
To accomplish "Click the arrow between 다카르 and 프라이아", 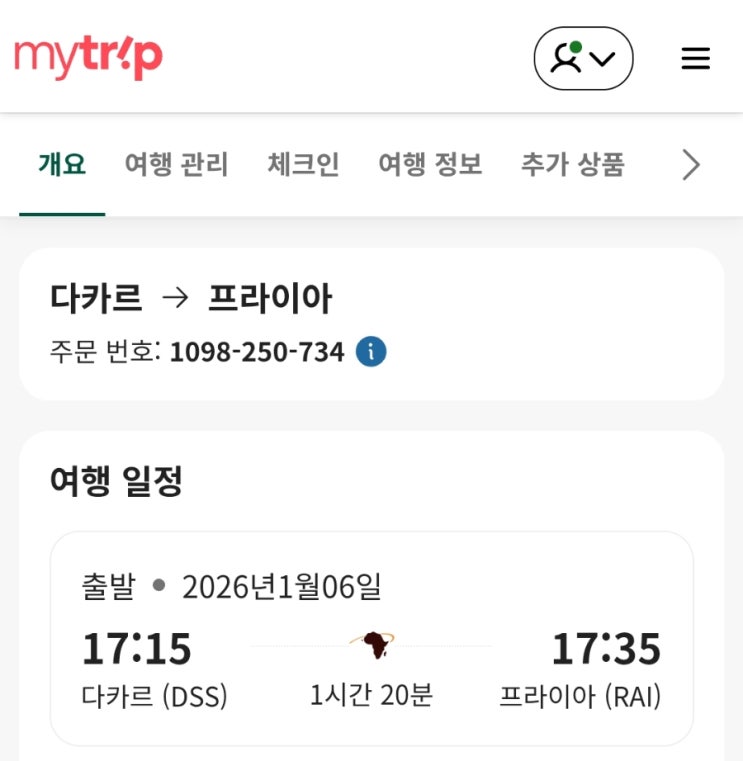I will click(175, 298).
